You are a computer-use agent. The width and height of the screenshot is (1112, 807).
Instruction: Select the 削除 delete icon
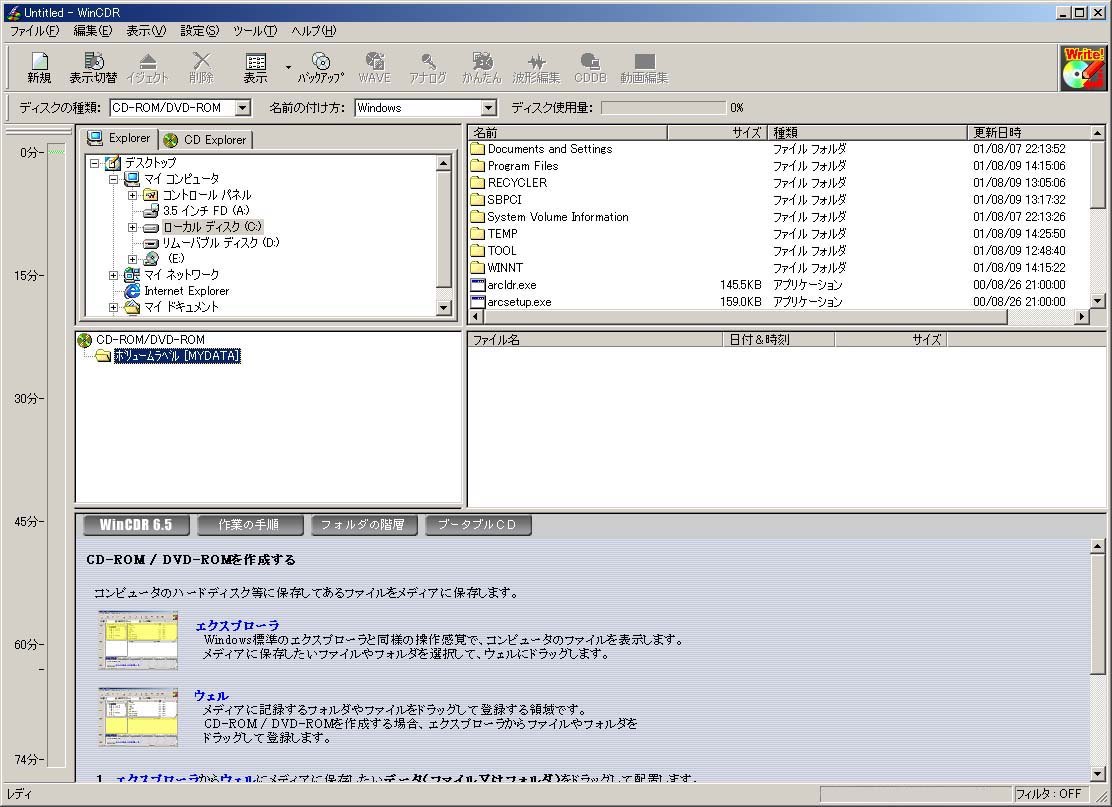(200, 67)
